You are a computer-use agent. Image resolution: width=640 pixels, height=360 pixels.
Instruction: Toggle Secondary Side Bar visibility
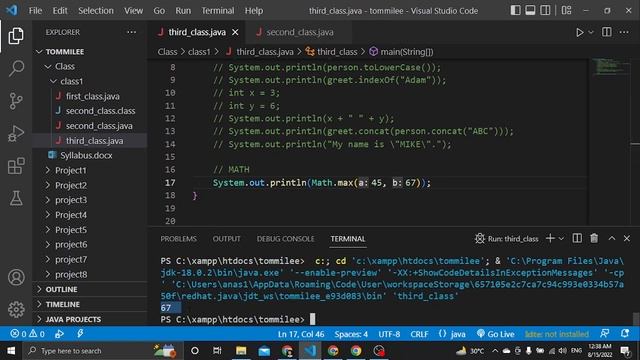(x=545, y=11)
